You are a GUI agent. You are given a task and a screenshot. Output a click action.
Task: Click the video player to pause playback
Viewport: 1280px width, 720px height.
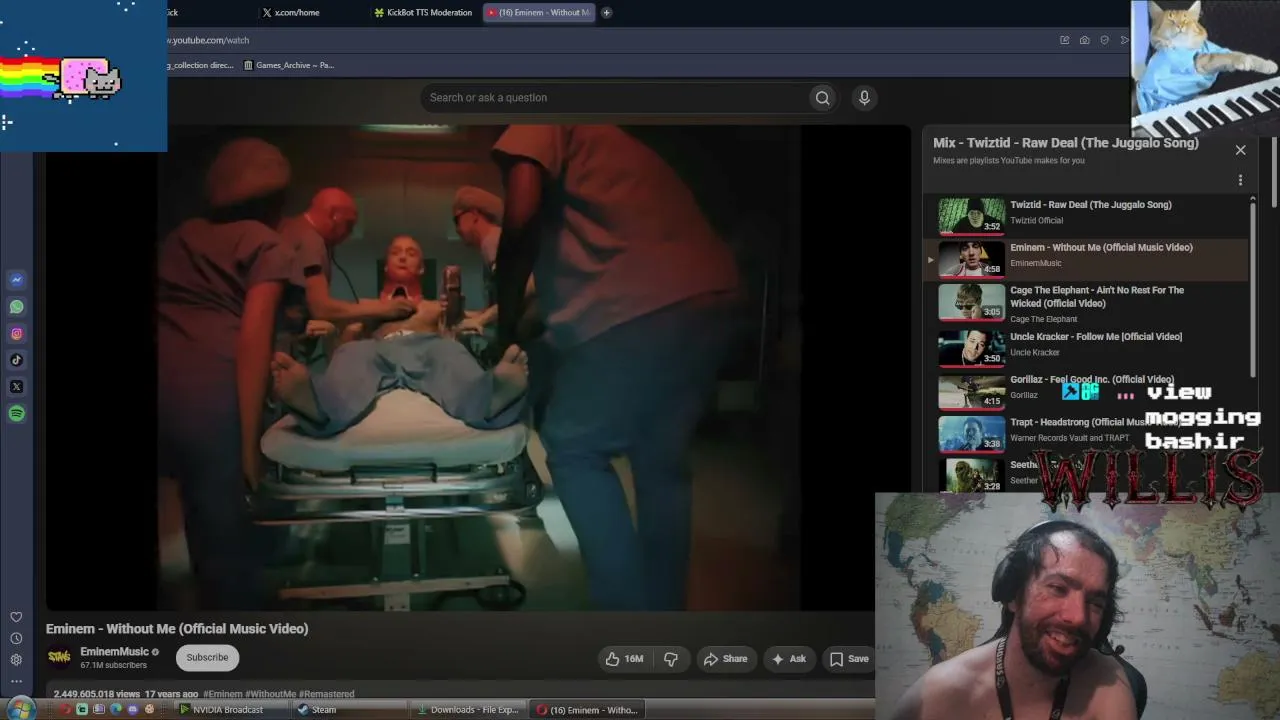tap(478, 367)
